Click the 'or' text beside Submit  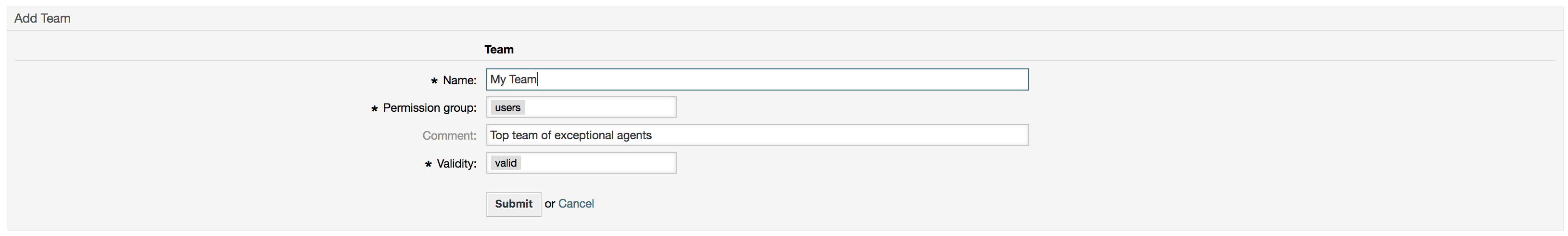[x=550, y=204]
